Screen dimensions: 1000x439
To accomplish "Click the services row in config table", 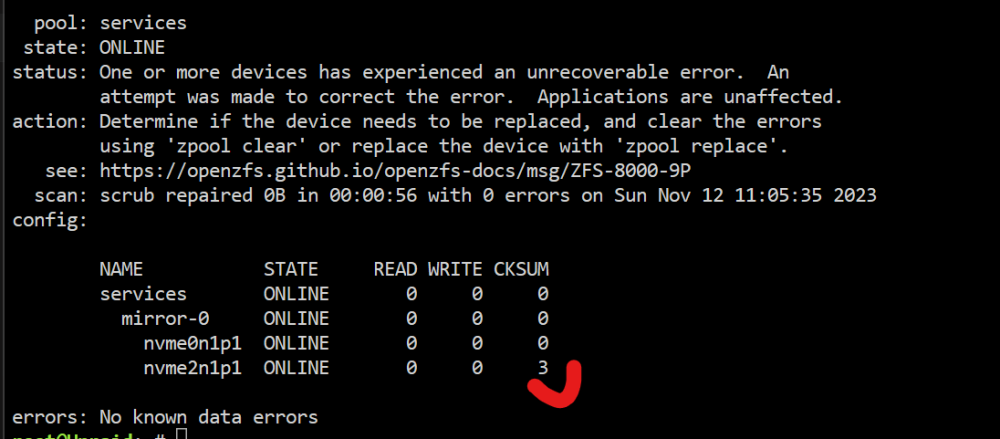I will 324,294.
